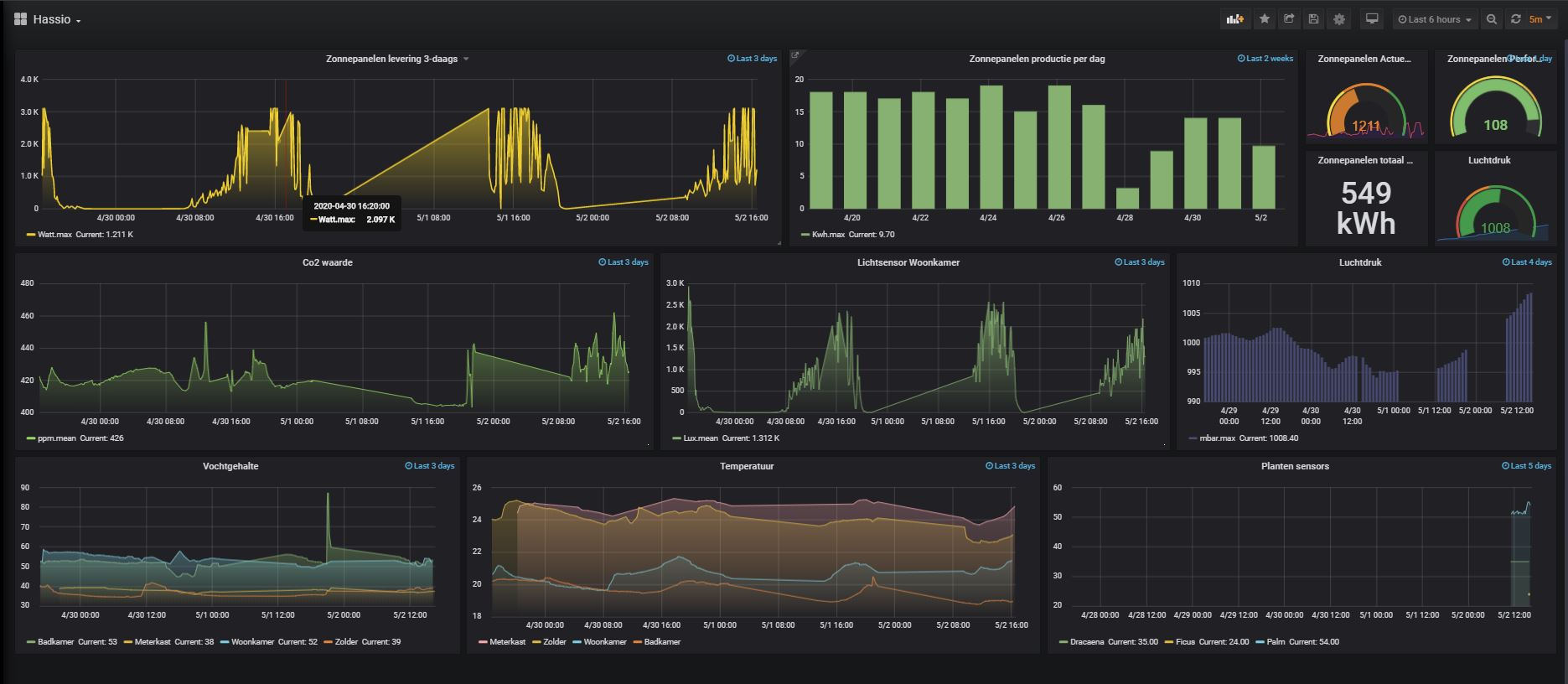Screen dimensions: 1568x684
Task: Cycle view mode with monitor icon
Action: point(1372,19)
